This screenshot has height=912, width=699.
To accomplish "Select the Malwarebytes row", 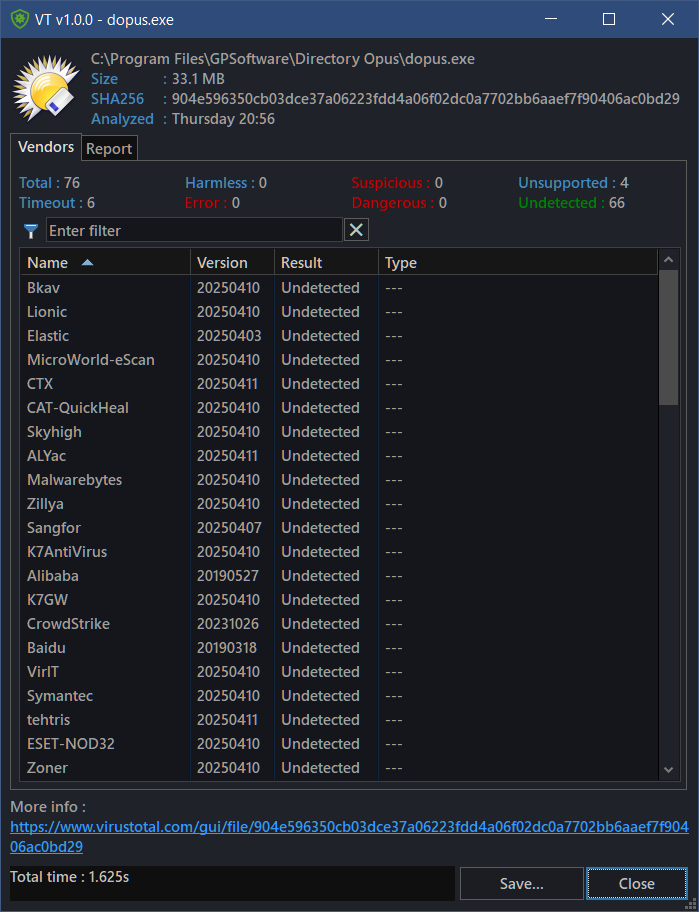I will click(339, 480).
